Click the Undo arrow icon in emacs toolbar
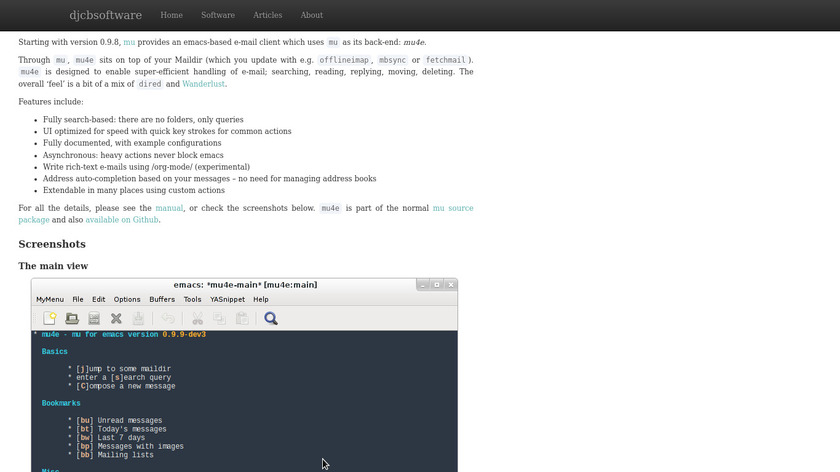Image resolution: width=840 pixels, height=472 pixels. pyautogui.click(x=168, y=318)
